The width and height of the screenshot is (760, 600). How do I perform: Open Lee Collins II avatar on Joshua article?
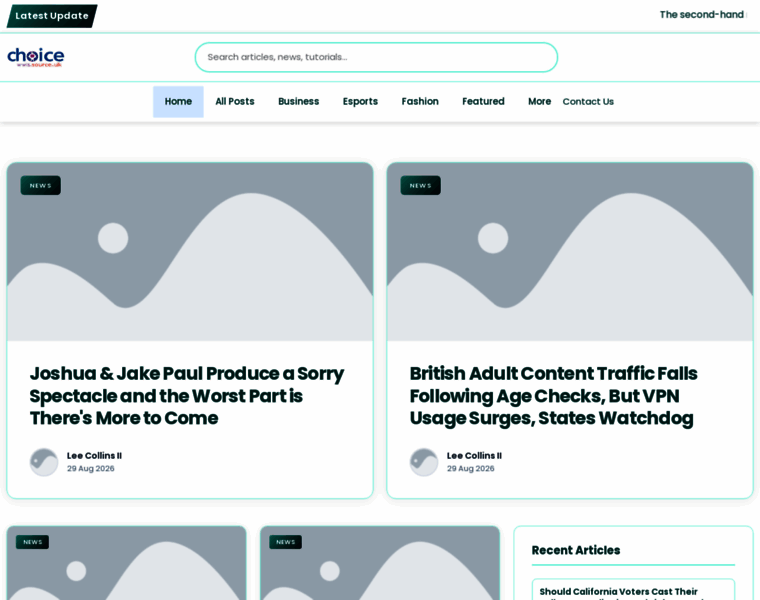[x=44, y=462]
